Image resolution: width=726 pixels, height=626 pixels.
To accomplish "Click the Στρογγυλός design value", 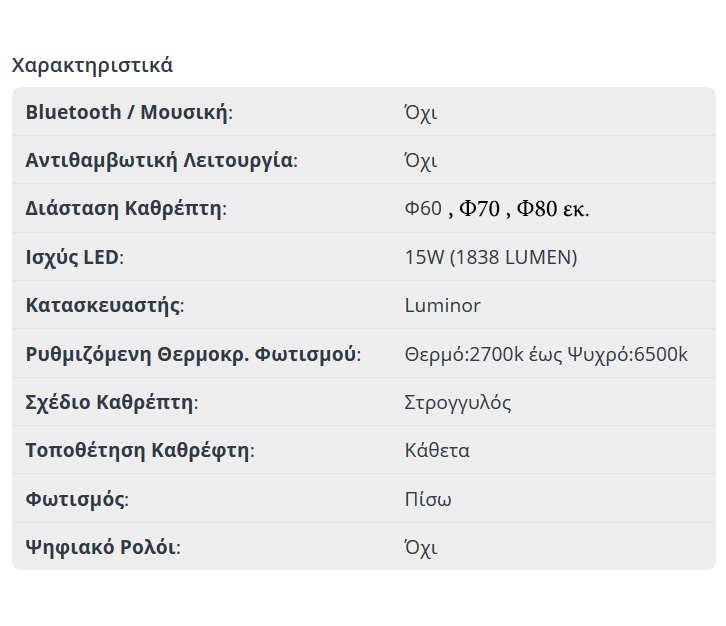I will click(x=458, y=403).
